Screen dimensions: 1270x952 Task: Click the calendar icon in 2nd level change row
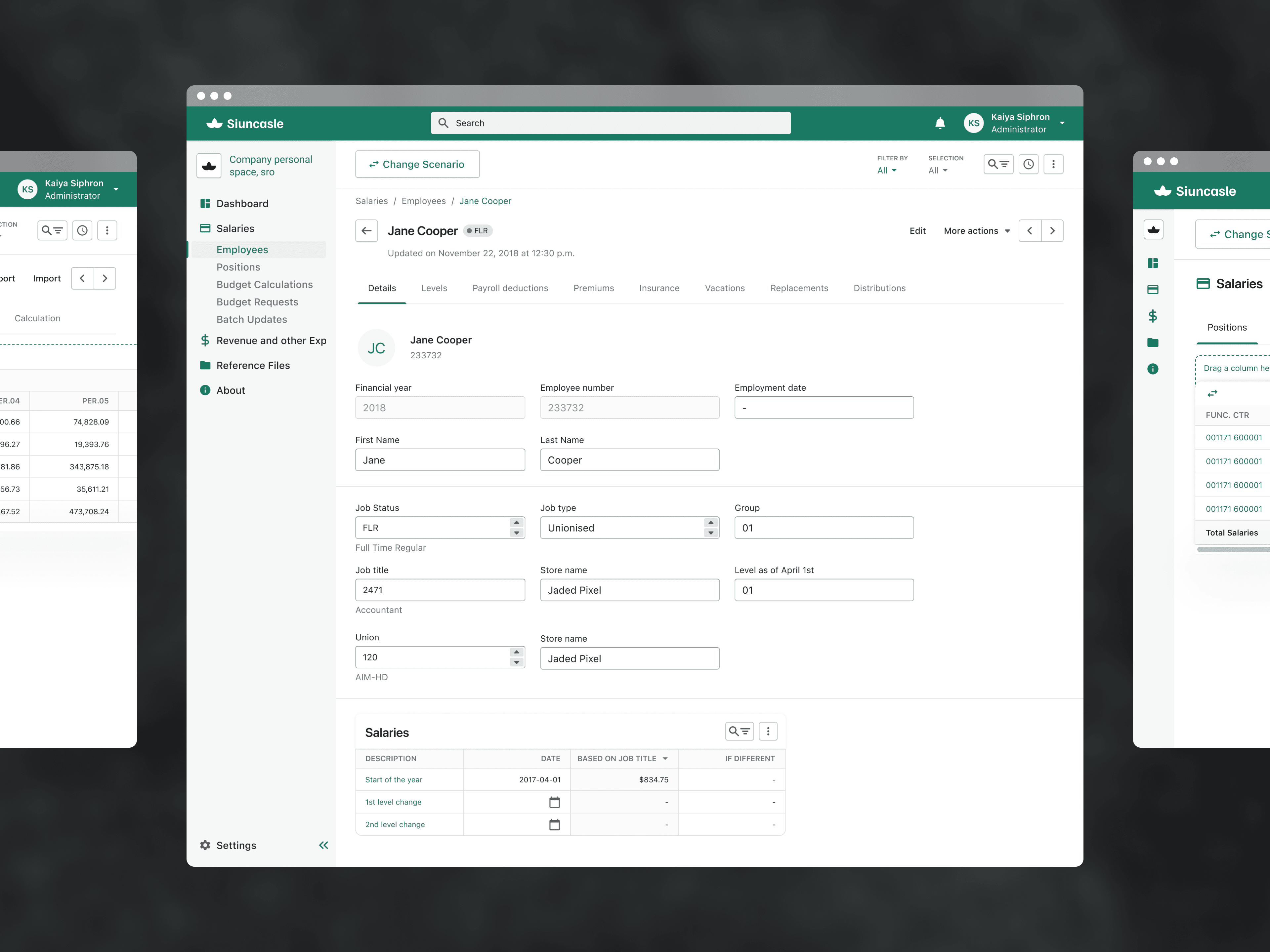pyautogui.click(x=554, y=825)
